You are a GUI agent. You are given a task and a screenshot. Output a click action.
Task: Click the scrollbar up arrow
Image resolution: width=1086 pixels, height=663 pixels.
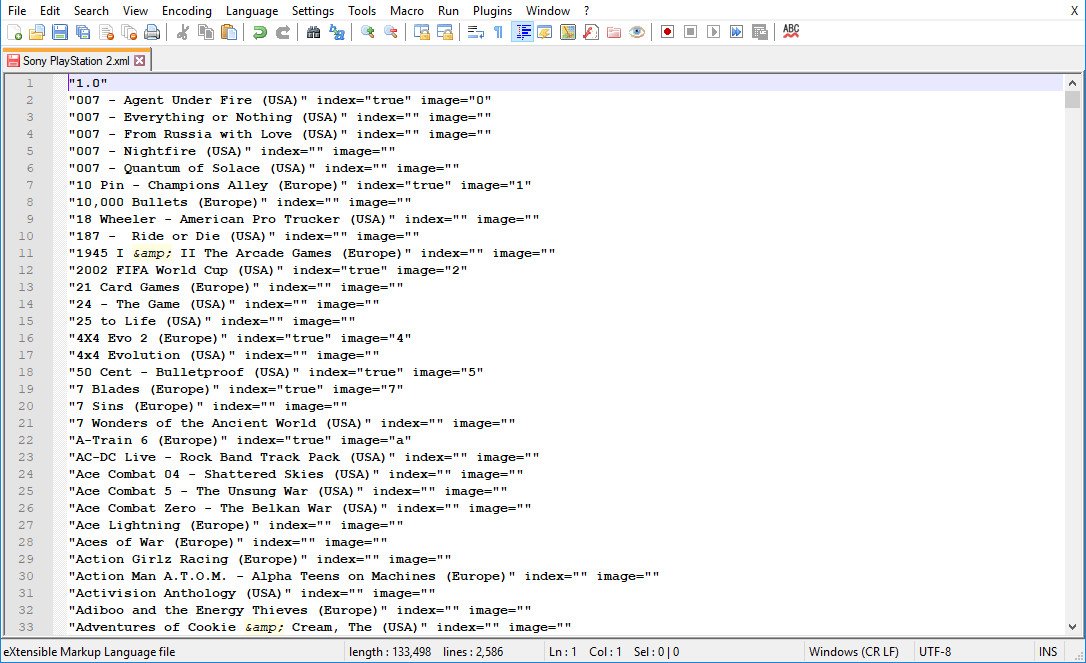click(x=1073, y=82)
